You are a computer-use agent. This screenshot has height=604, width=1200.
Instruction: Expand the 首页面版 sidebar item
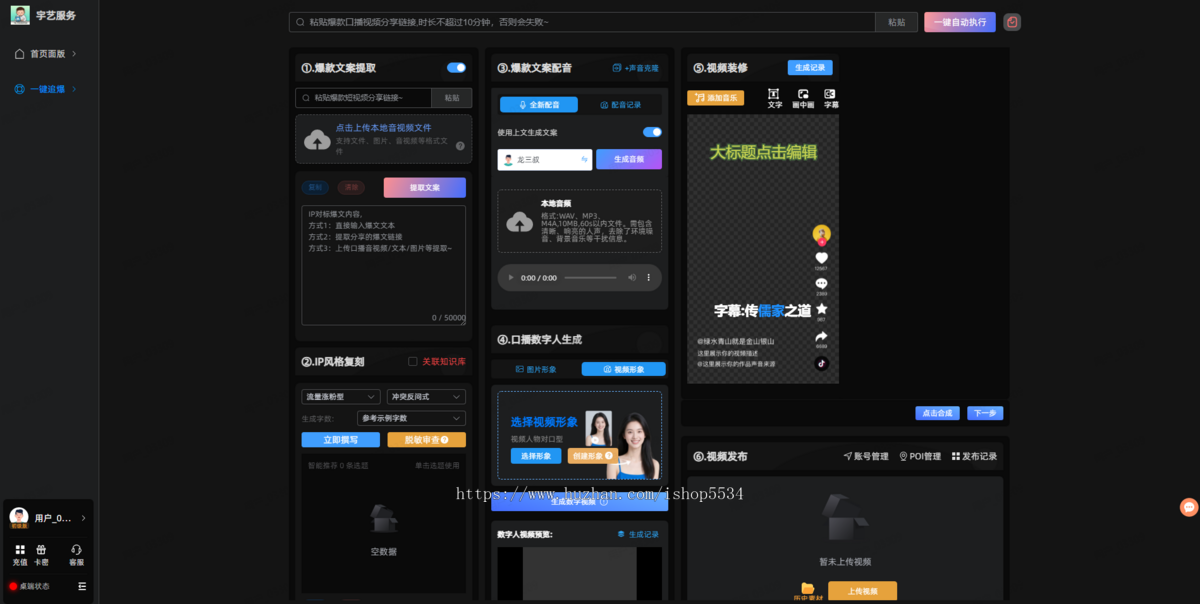47,54
